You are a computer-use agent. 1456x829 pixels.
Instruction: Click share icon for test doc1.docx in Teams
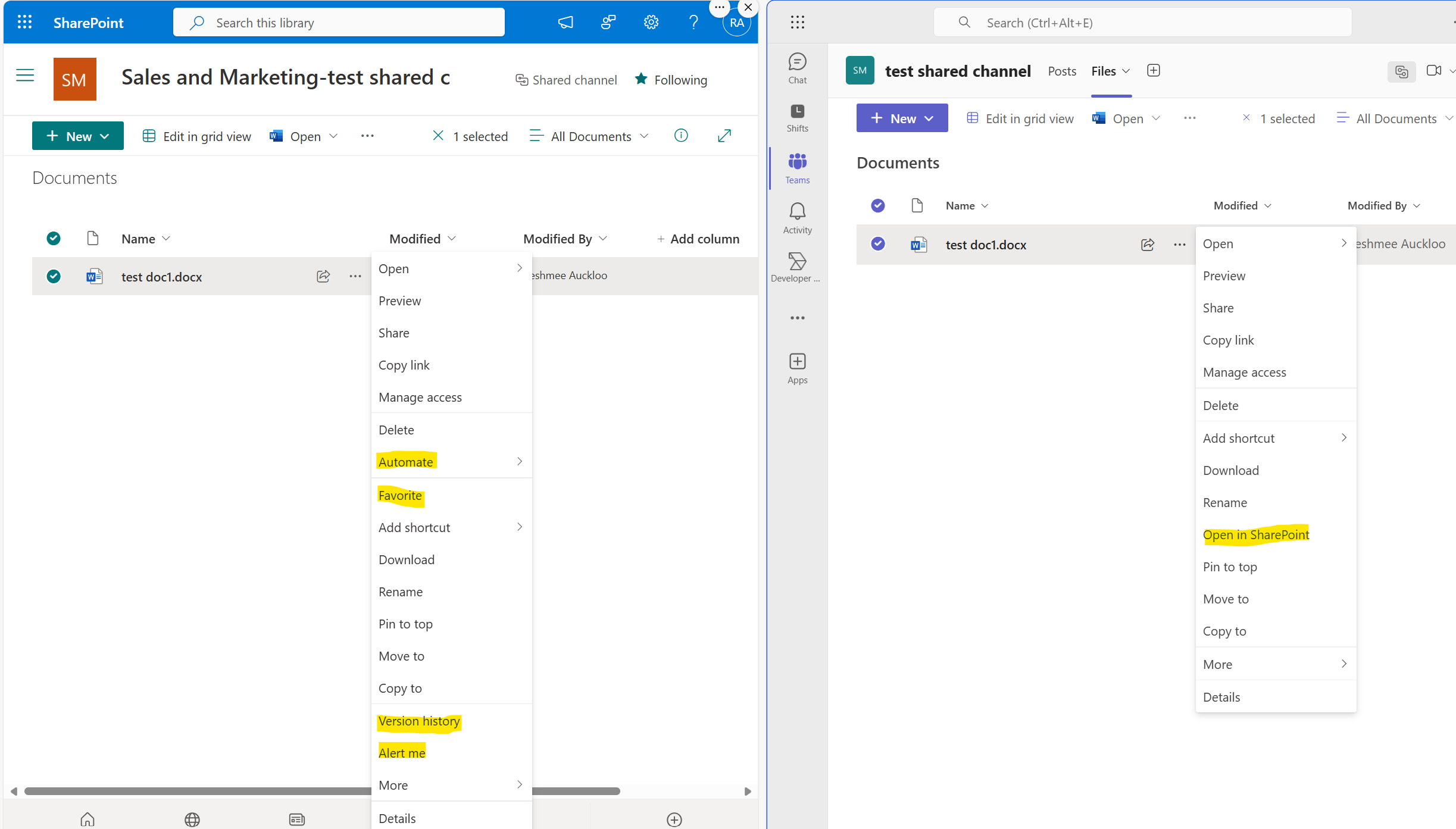(1148, 244)
